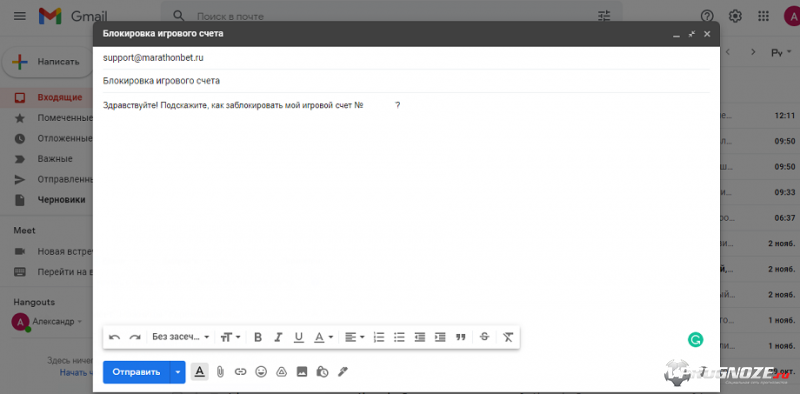The height and width of the screenshot is (394, 800).
Task: Open the text alignment options
Action: pos(355,337)
